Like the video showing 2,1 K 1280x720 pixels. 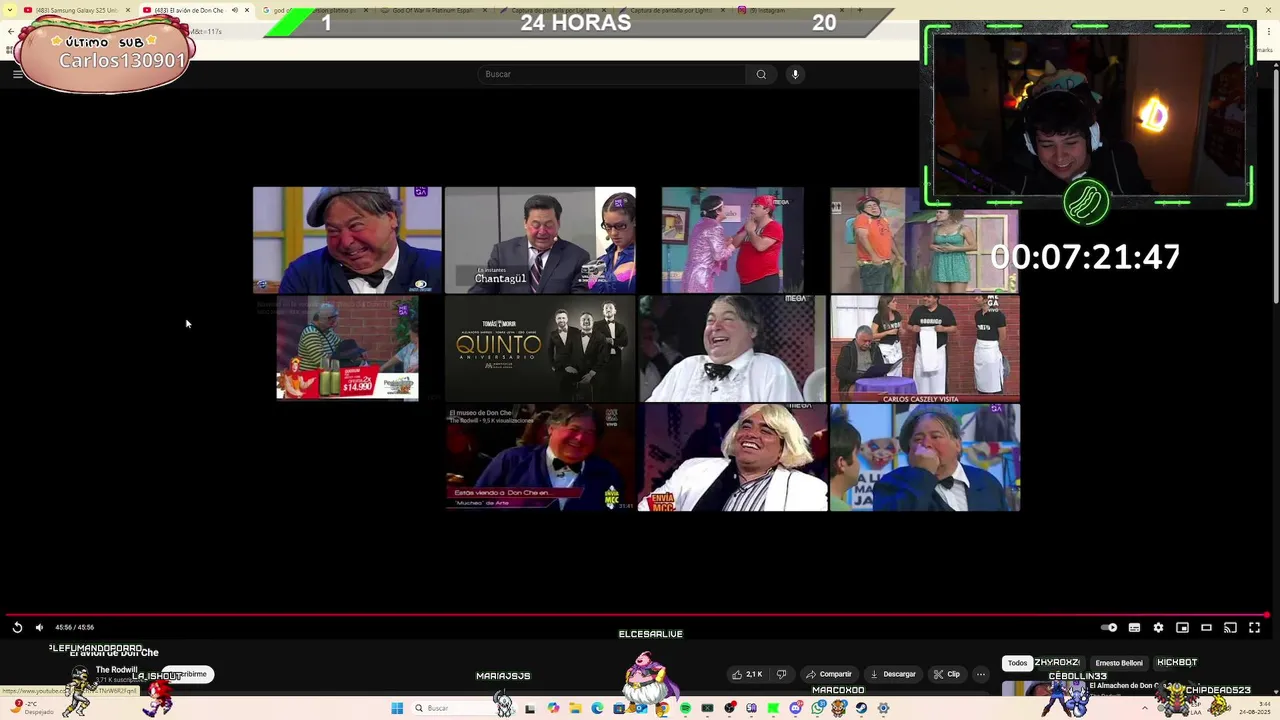747,674
